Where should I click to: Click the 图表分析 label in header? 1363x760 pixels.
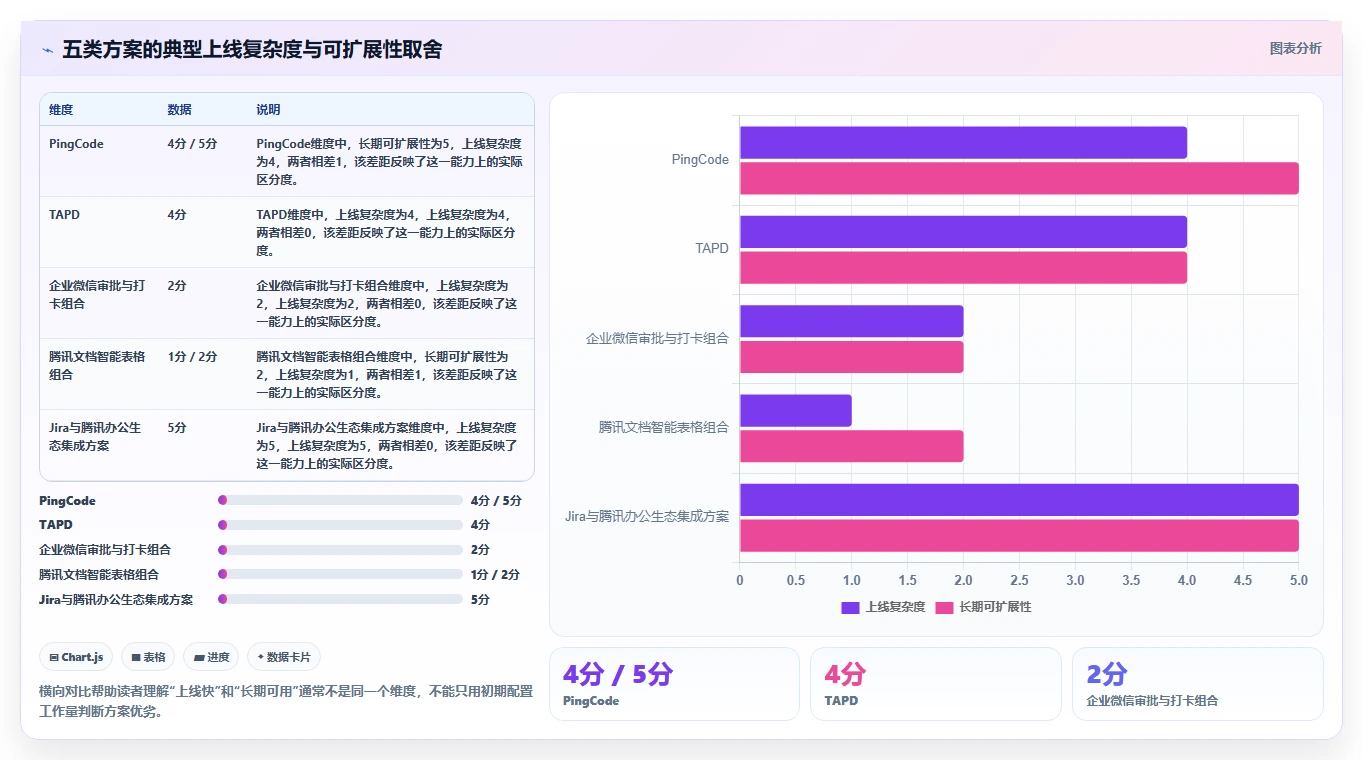1295,48
